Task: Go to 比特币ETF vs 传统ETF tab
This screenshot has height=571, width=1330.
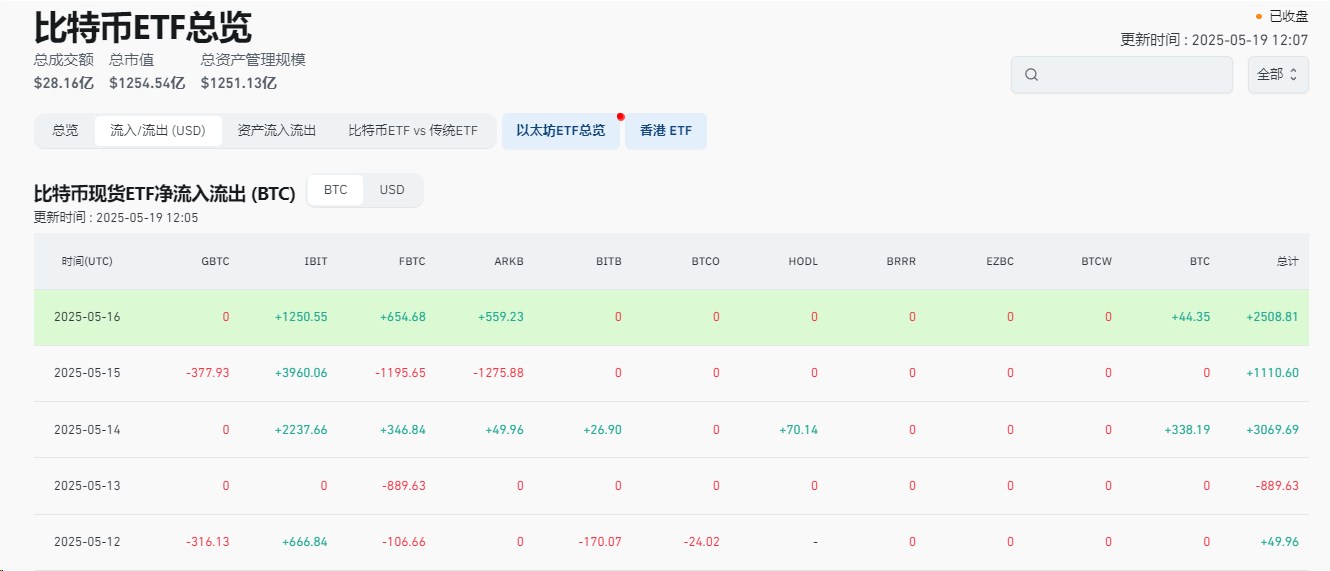Action: pyautogui.click(x=413, y=131)
